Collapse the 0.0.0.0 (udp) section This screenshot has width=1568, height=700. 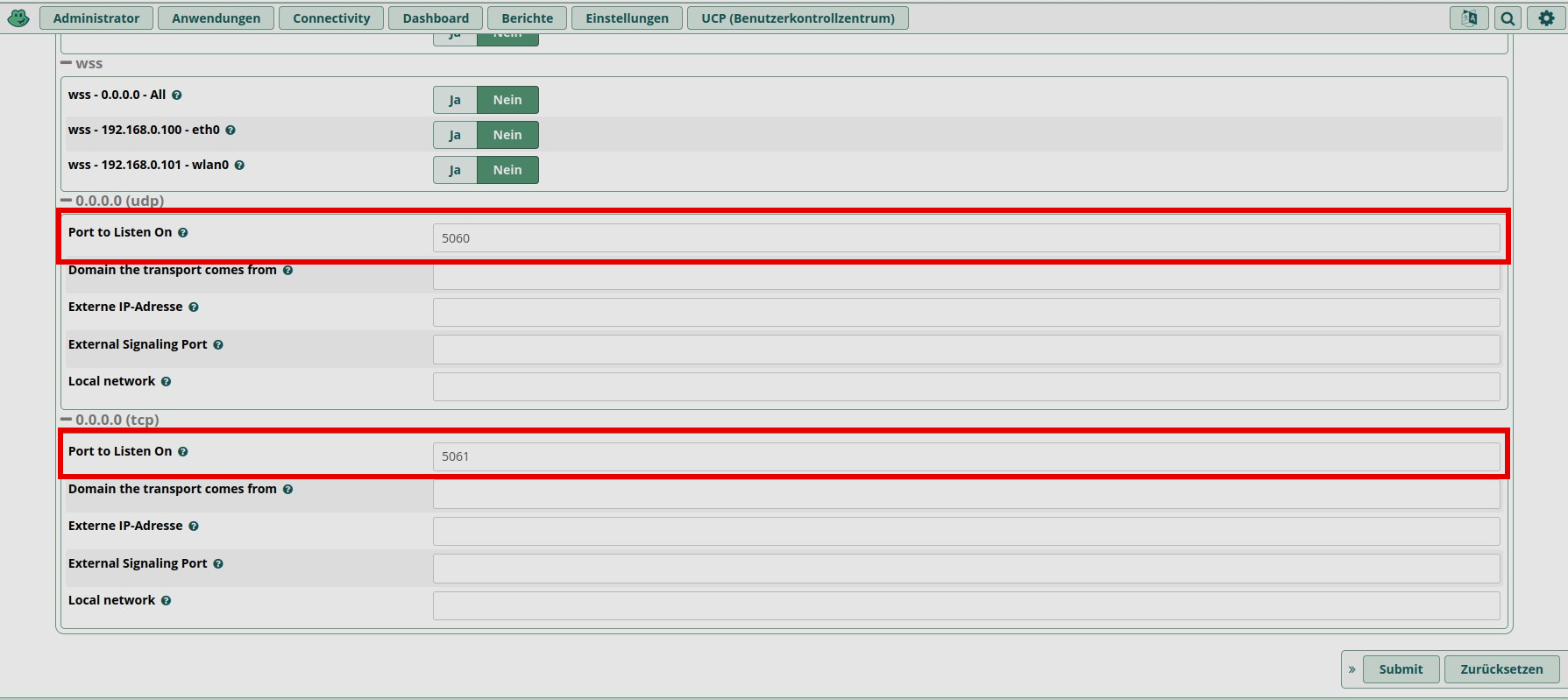(67, 201)
